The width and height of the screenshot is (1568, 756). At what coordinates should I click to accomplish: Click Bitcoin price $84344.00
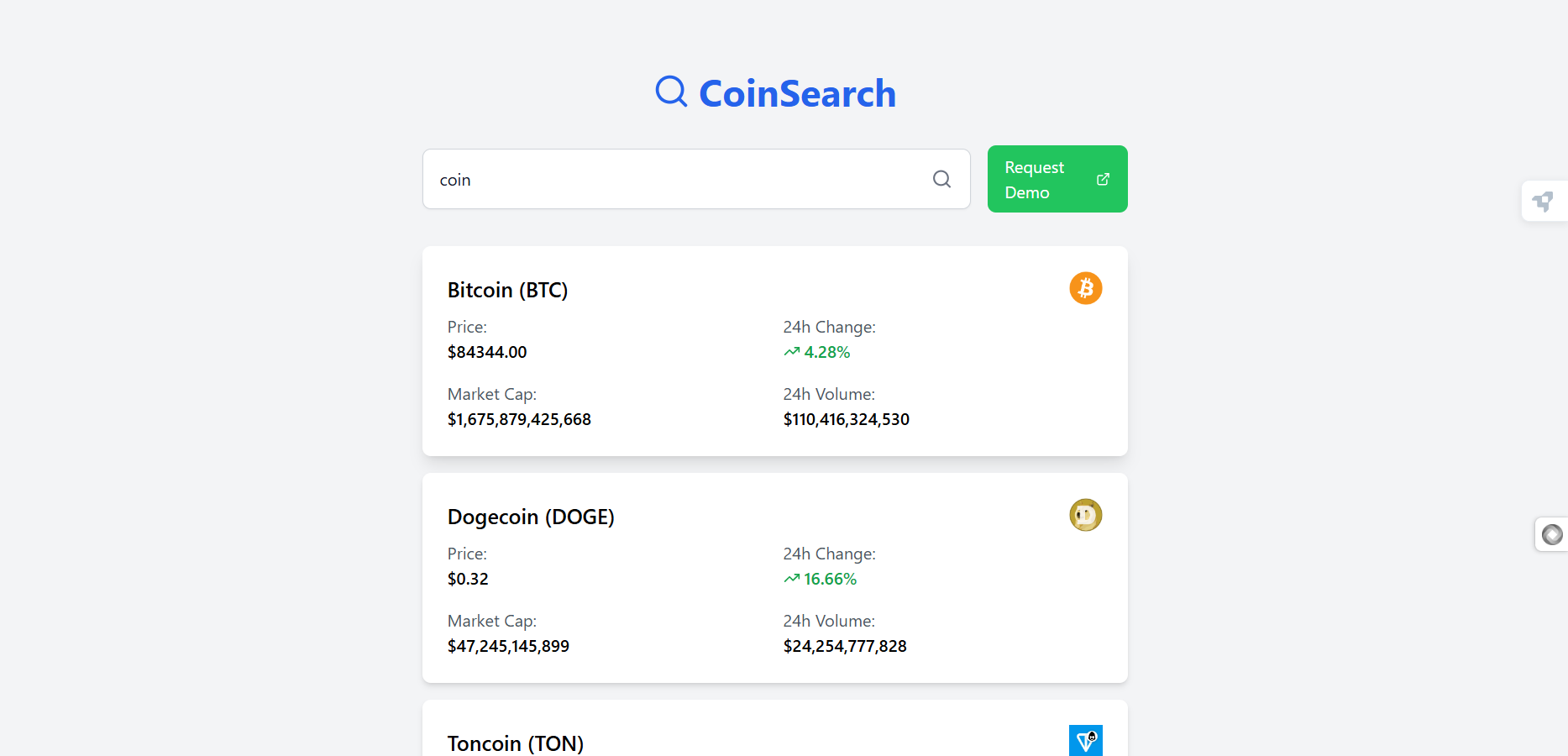pos(487,352)
